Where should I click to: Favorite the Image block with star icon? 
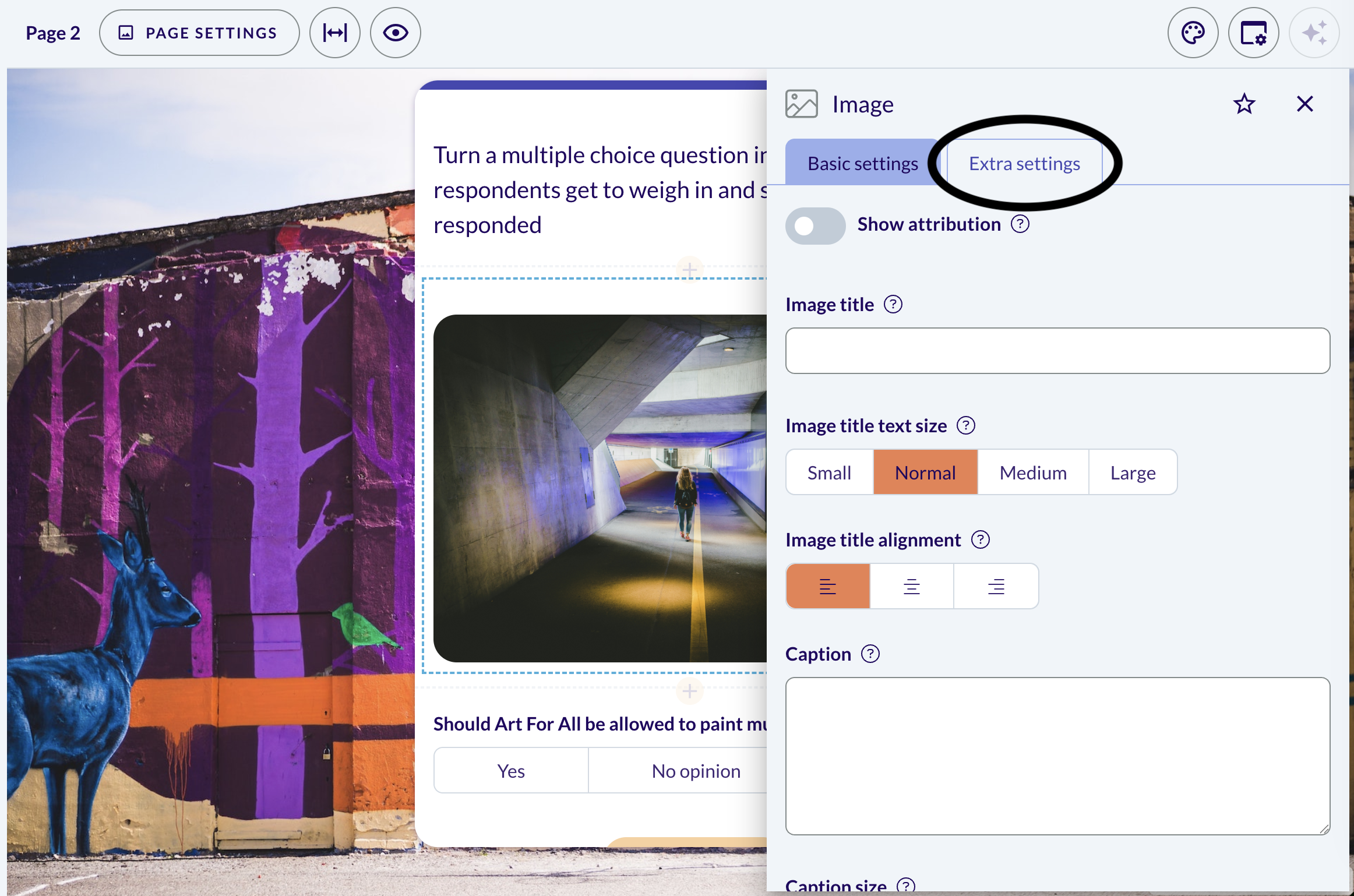point(1244,104)
